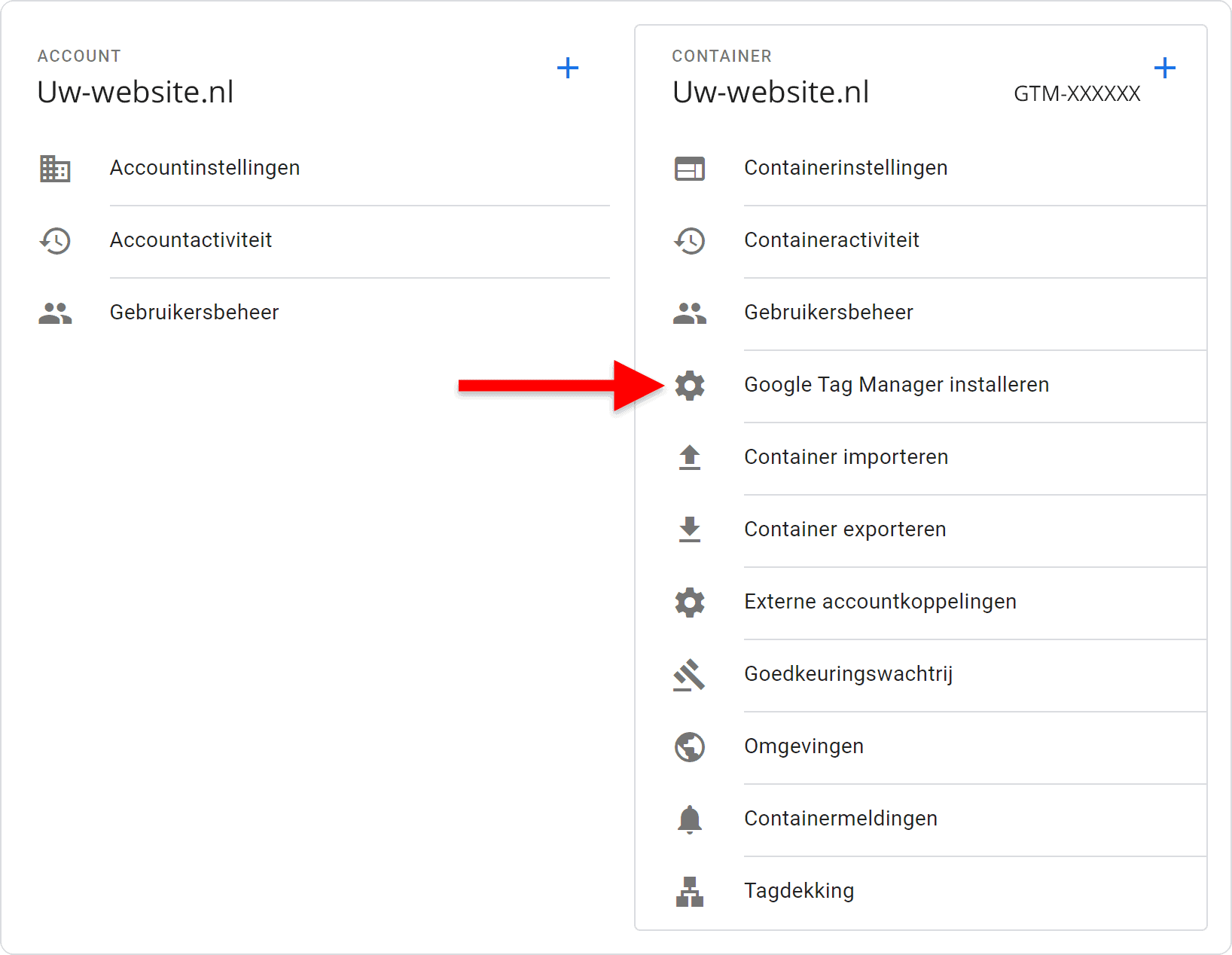The height and width of the screenshot is (955, 1232).
Task: Click the sitemap icon for Tagdekking
Action: click(x=689, y=892)
